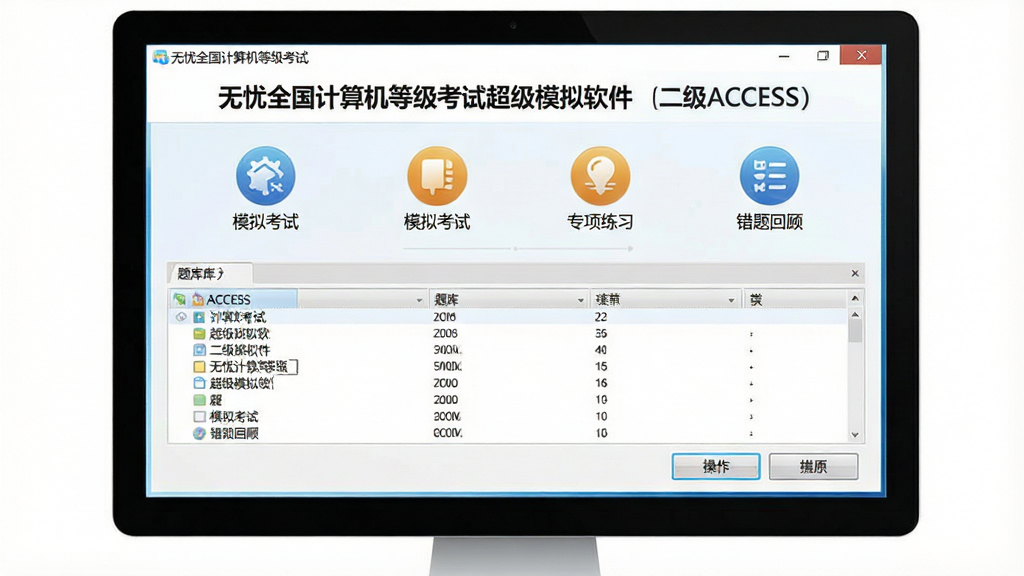Select the 二级模拟软件 row name
Screen dimensions: 1024x576
240,350
